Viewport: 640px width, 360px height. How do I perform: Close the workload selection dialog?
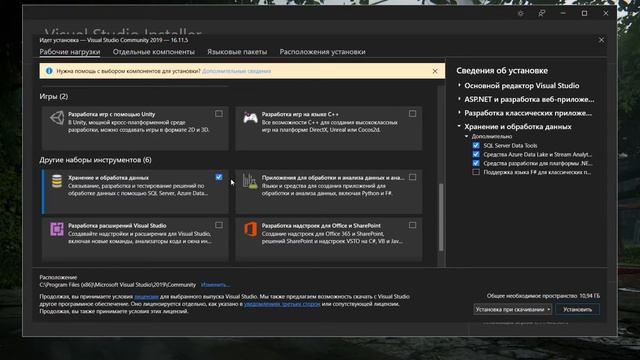(601, 40)
